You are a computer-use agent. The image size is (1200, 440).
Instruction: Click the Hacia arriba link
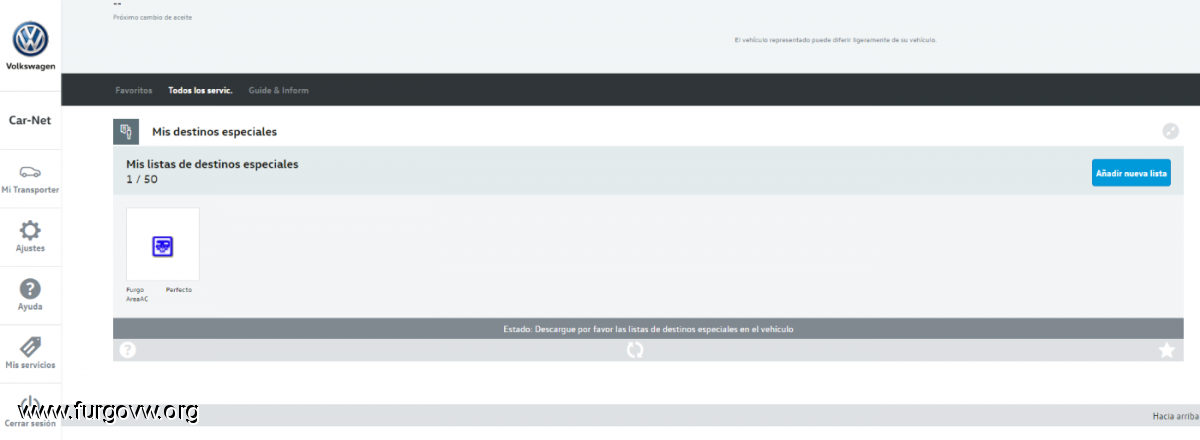pyautogui.click(x=1174, y=416)
